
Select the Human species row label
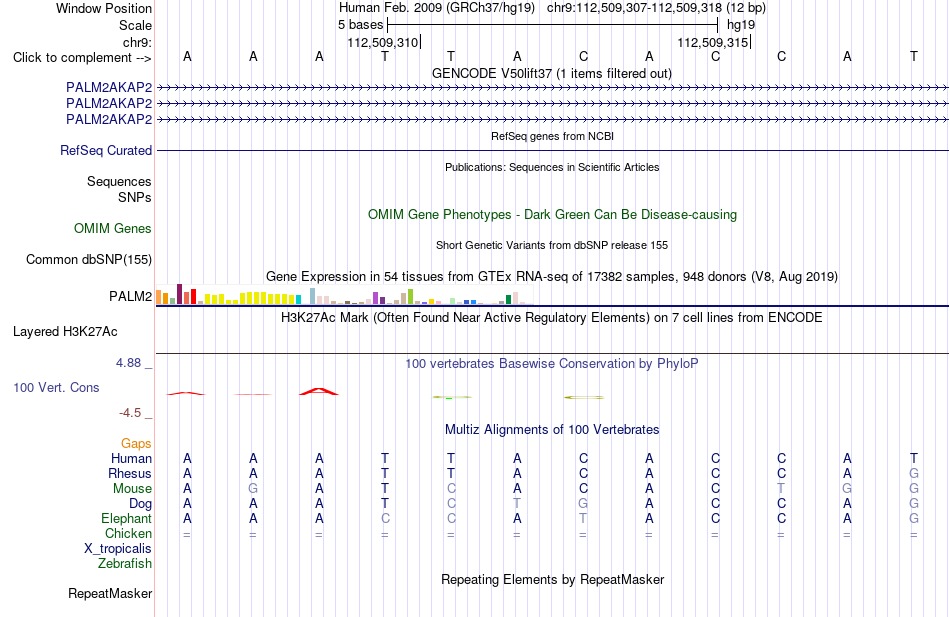pos(131,458)
